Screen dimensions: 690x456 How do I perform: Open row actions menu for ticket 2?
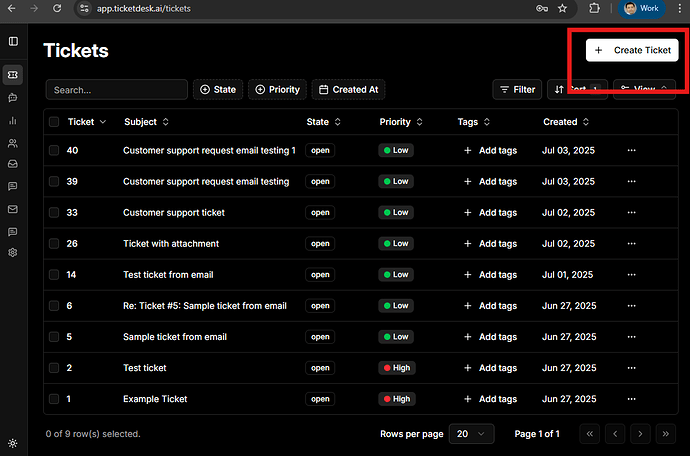coord(631,368)
